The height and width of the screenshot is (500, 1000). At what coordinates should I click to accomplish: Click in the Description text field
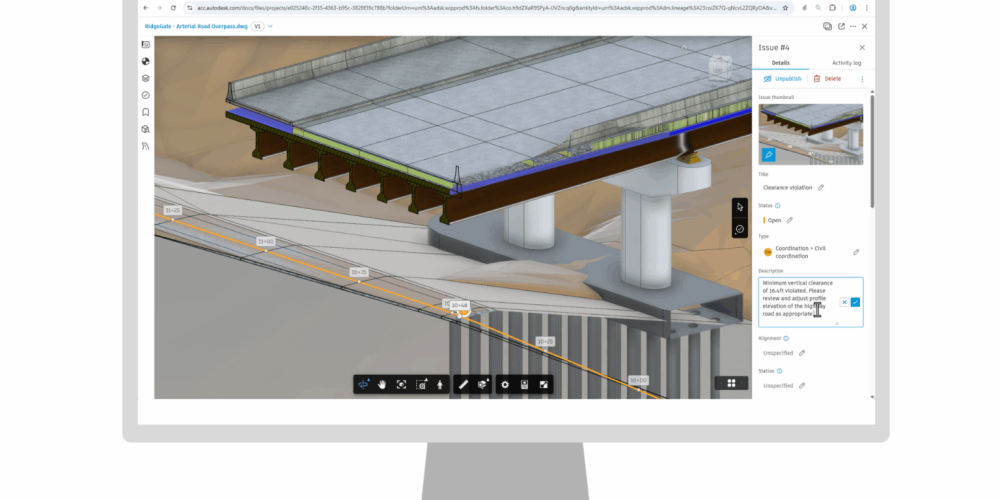(x=795, y=300)
